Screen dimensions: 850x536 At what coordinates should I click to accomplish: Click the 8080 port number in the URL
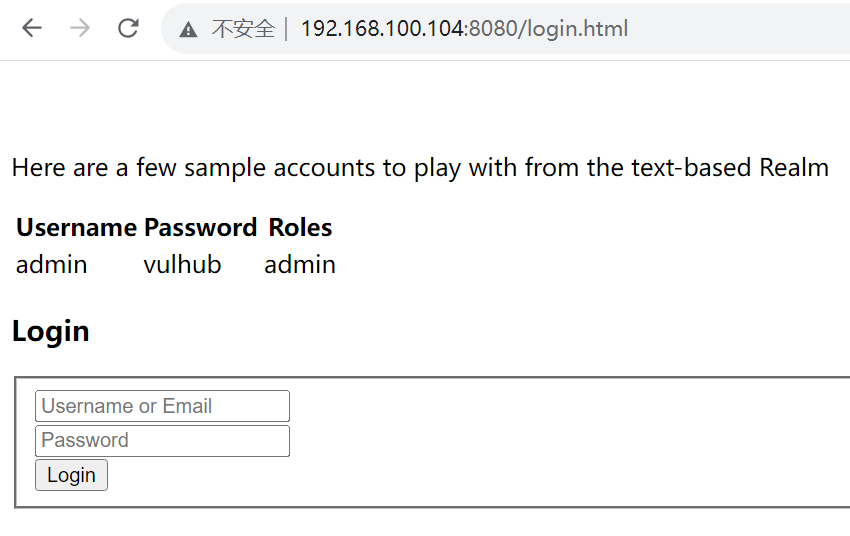pyautogui.click(x=492, y=29)
